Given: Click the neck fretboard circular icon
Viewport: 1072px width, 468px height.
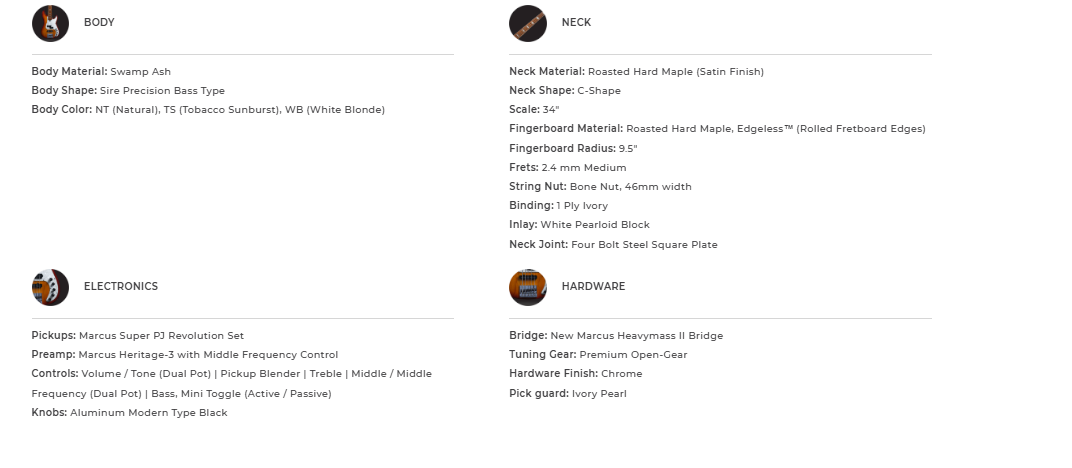Looking at the screenshot, I should 527,23.
